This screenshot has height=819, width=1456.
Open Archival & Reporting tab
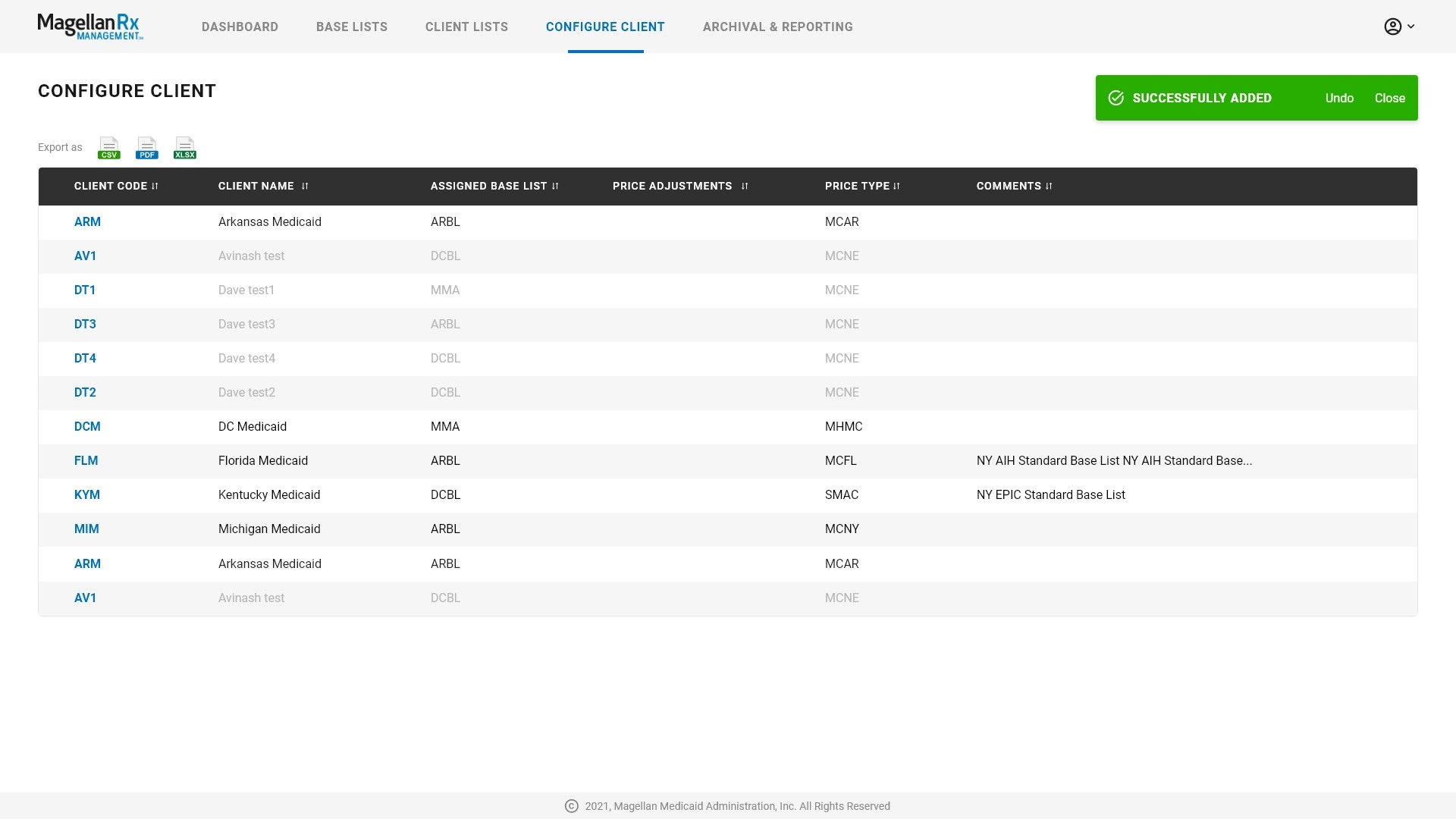point(777,27)
